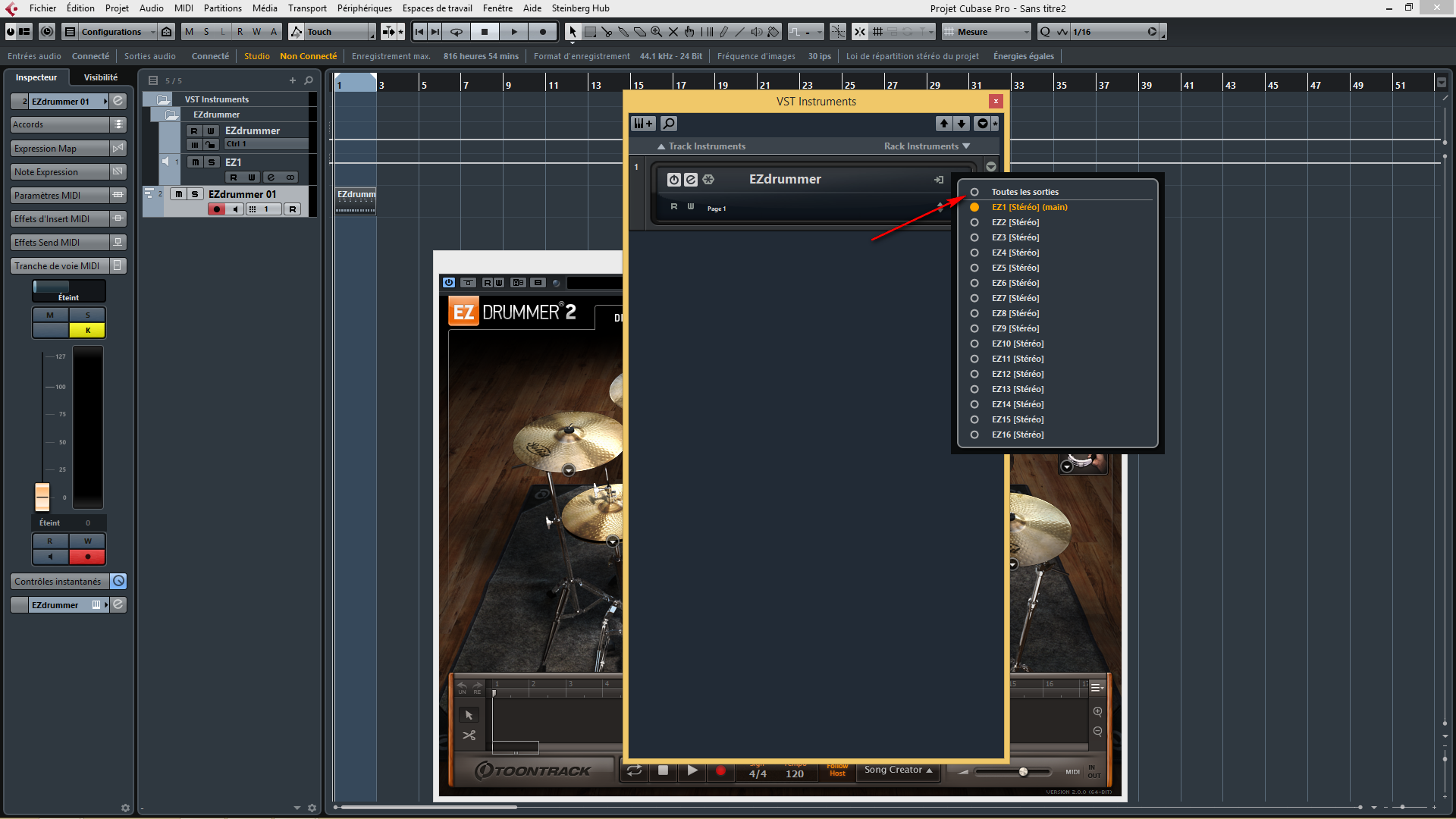Open EZdrummer editor with the e button

point(691,180)
